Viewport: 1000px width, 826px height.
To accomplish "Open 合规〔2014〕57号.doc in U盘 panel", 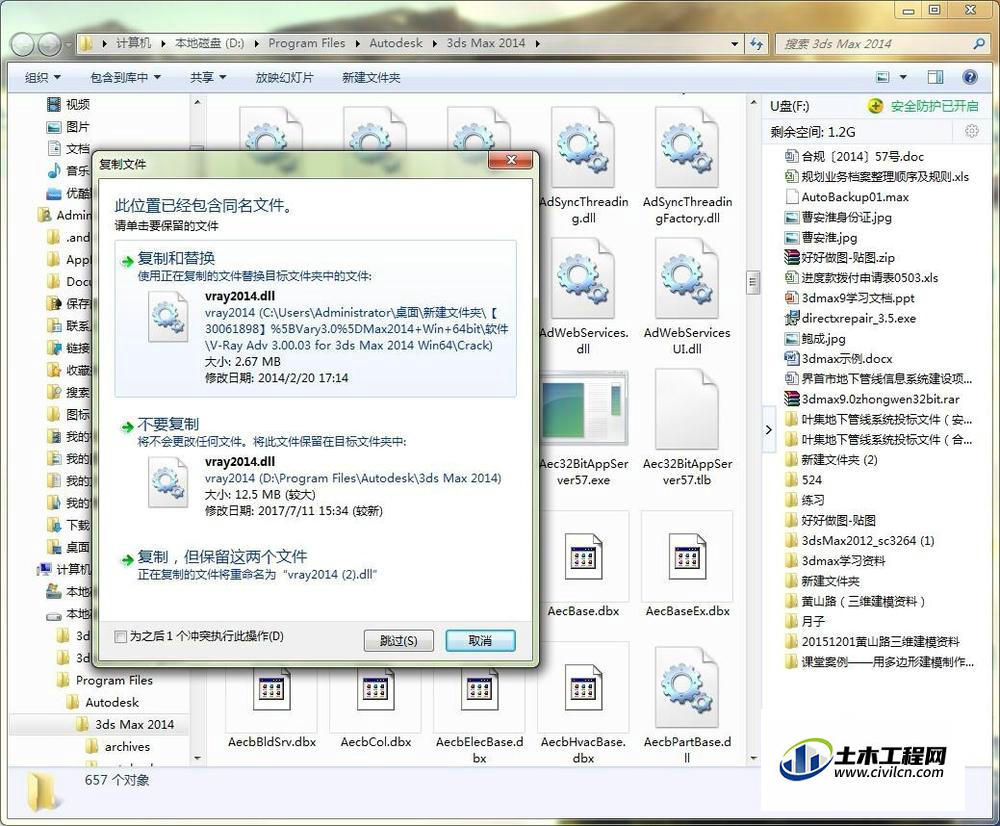I will (855, 156).
